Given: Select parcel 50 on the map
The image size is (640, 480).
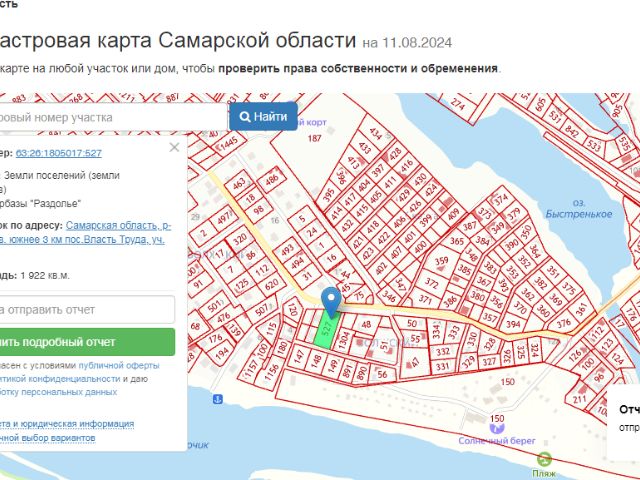Looking at the screenshot, I should (411, 324).
